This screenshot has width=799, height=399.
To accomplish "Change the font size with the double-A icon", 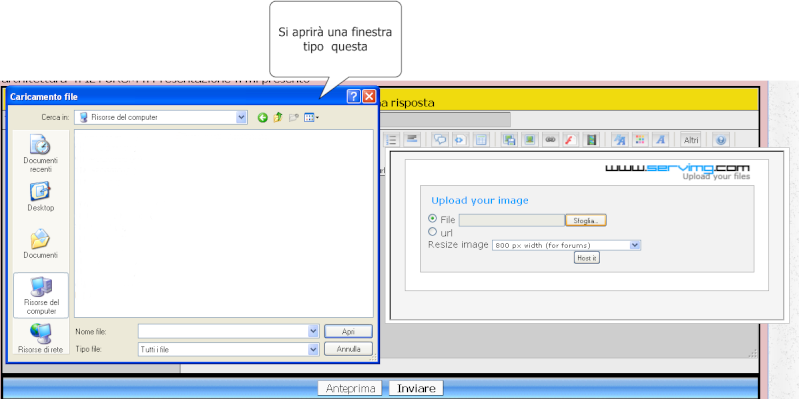I will [619, 140].
